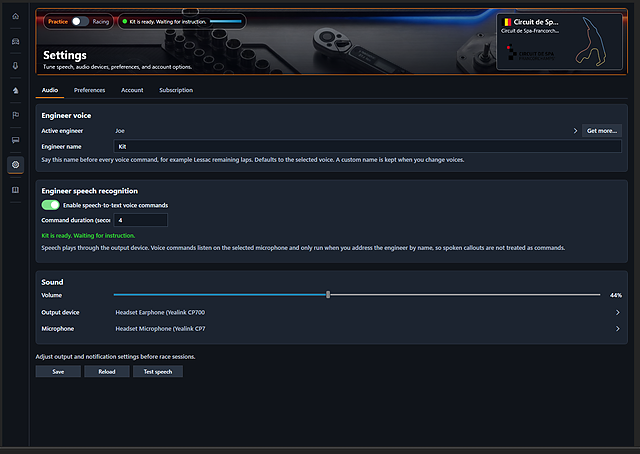Click the microphone icon in the sidebar
This screenshot has height=454, width=640.
pos(16,66)
